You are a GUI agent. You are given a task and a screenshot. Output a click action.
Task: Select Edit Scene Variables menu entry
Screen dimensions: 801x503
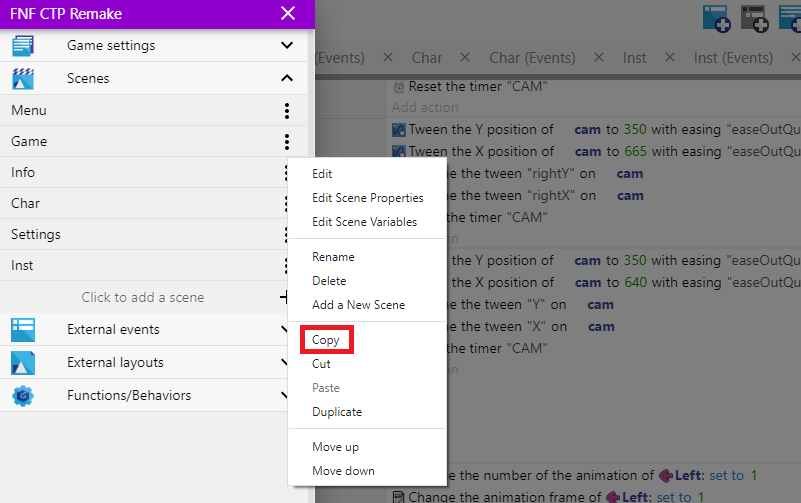click(x=364, y=222)
